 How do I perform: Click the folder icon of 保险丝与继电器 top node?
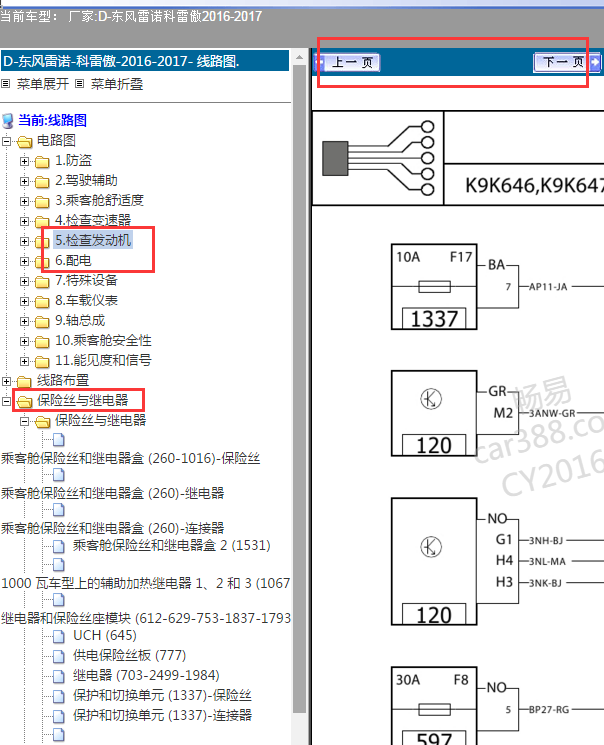(x=25, y=401)
